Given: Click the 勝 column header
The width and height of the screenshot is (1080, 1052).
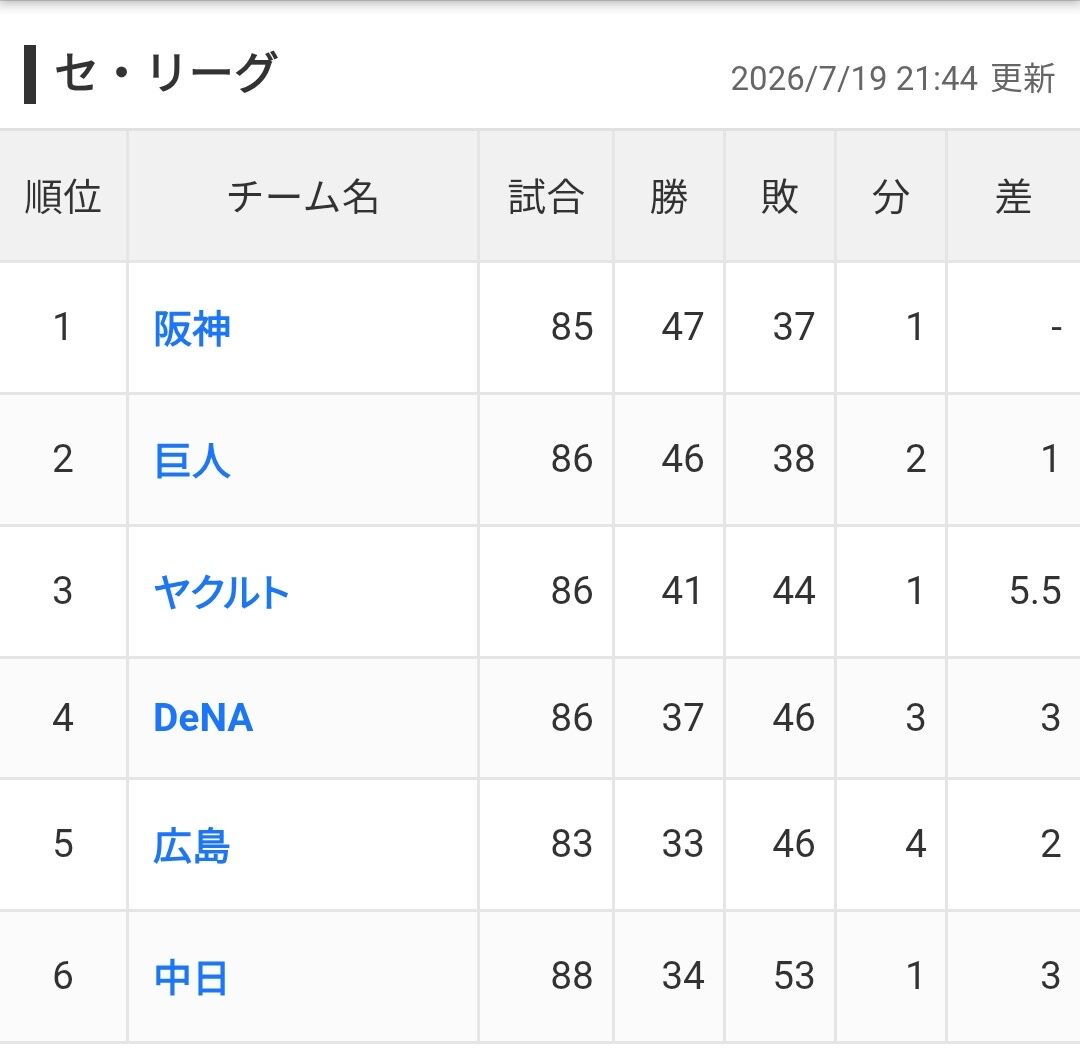Looking at the screenshot, I should (669, 196).
